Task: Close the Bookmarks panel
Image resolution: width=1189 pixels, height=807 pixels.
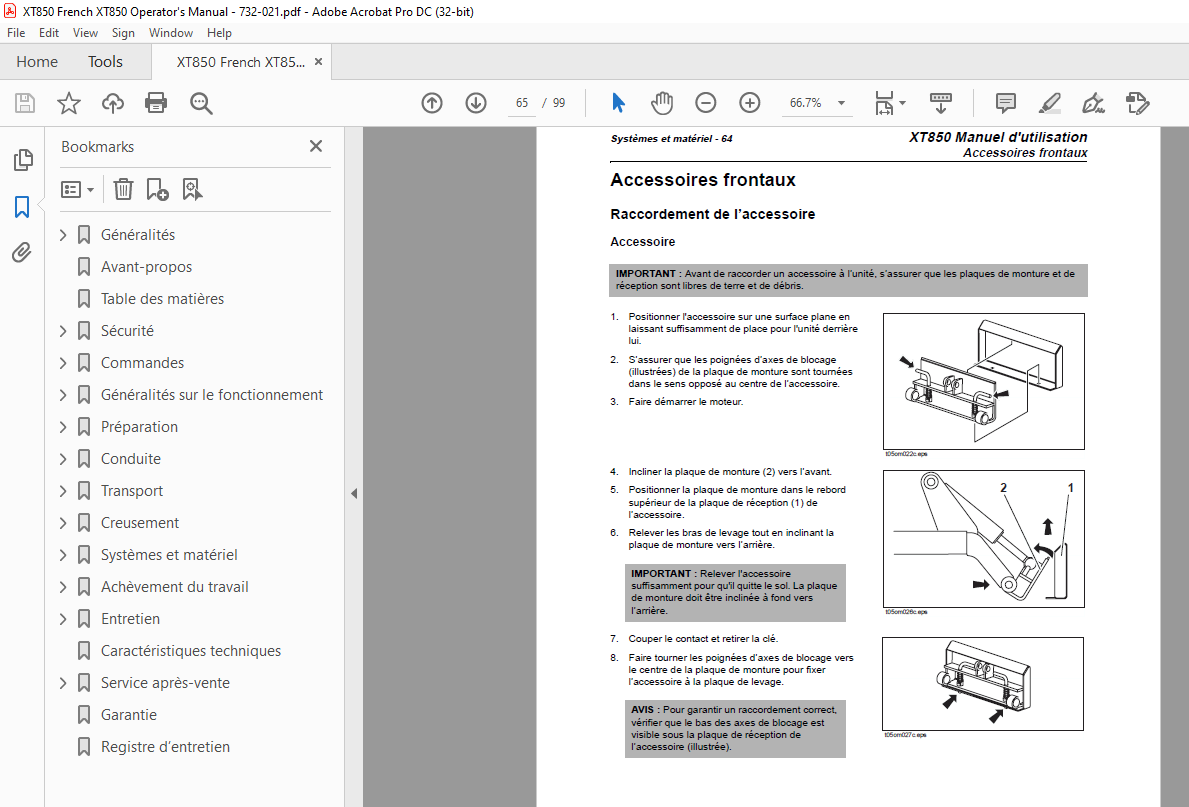Action: [316, 146]
